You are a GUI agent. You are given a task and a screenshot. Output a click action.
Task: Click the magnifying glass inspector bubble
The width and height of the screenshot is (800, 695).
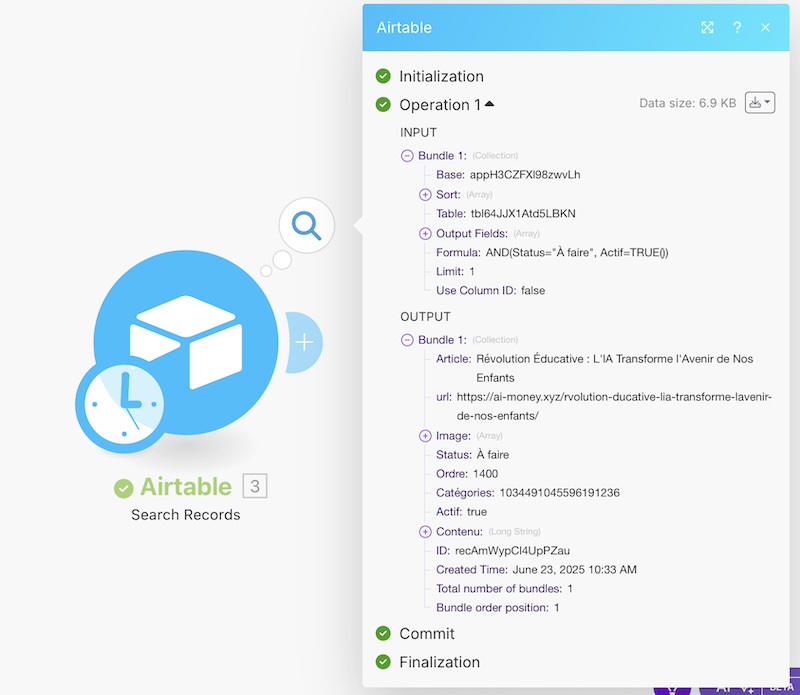point(307,225)
